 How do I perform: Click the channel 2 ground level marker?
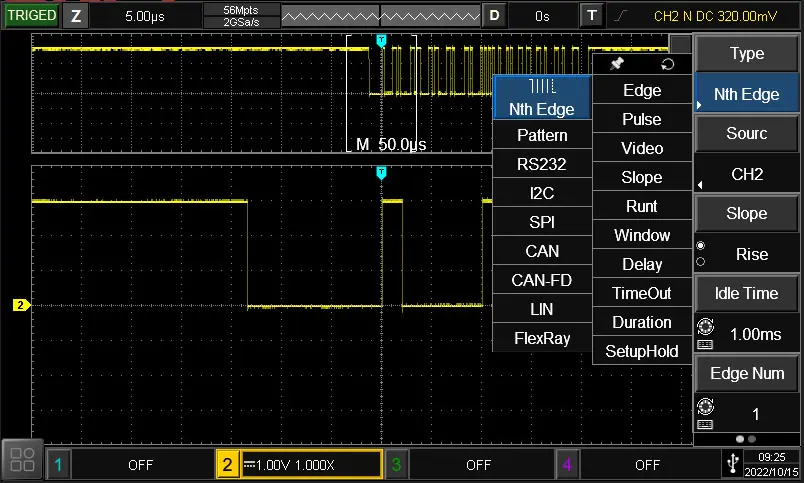[20, 305]
